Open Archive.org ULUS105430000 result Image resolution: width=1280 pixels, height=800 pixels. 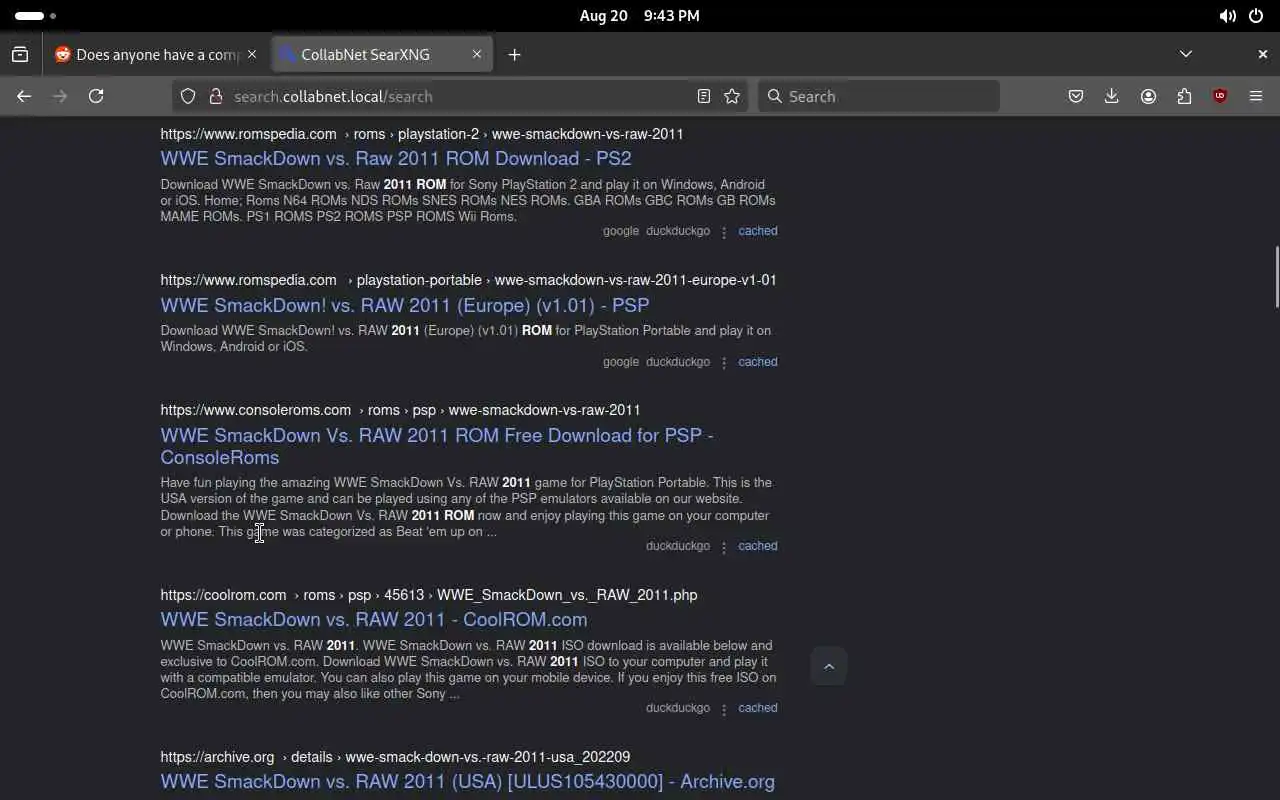pyautogui.click(x=468, y=781)
